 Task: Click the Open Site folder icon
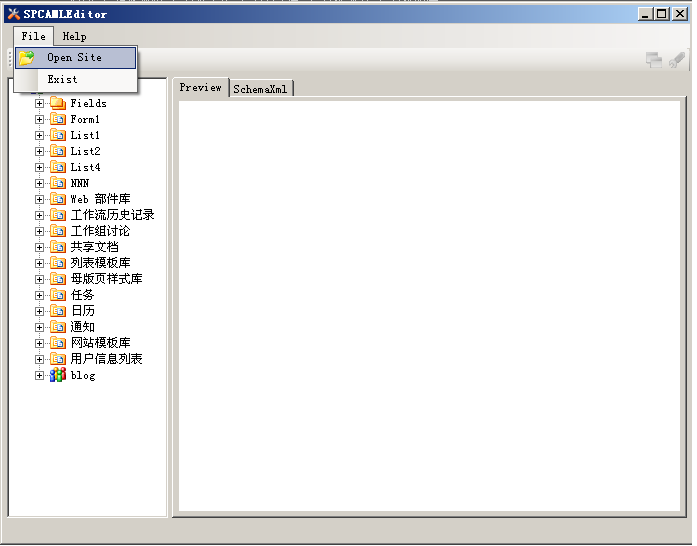tap(27, 58)
